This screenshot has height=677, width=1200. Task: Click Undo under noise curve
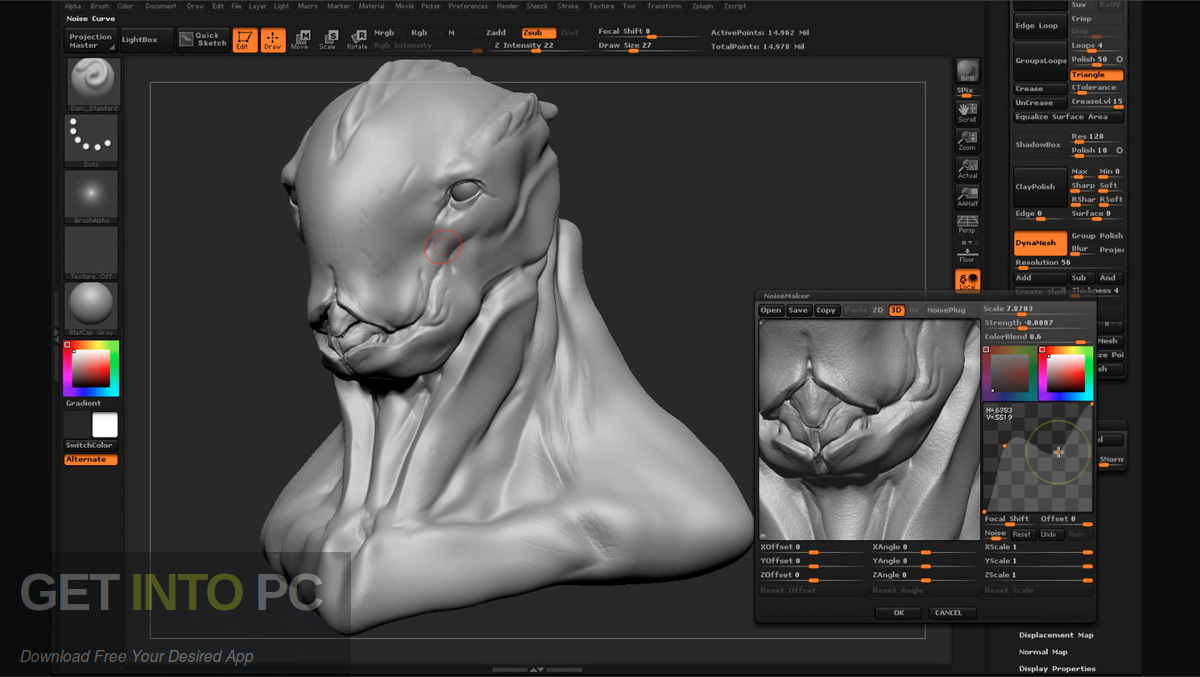pos(1048,534)
